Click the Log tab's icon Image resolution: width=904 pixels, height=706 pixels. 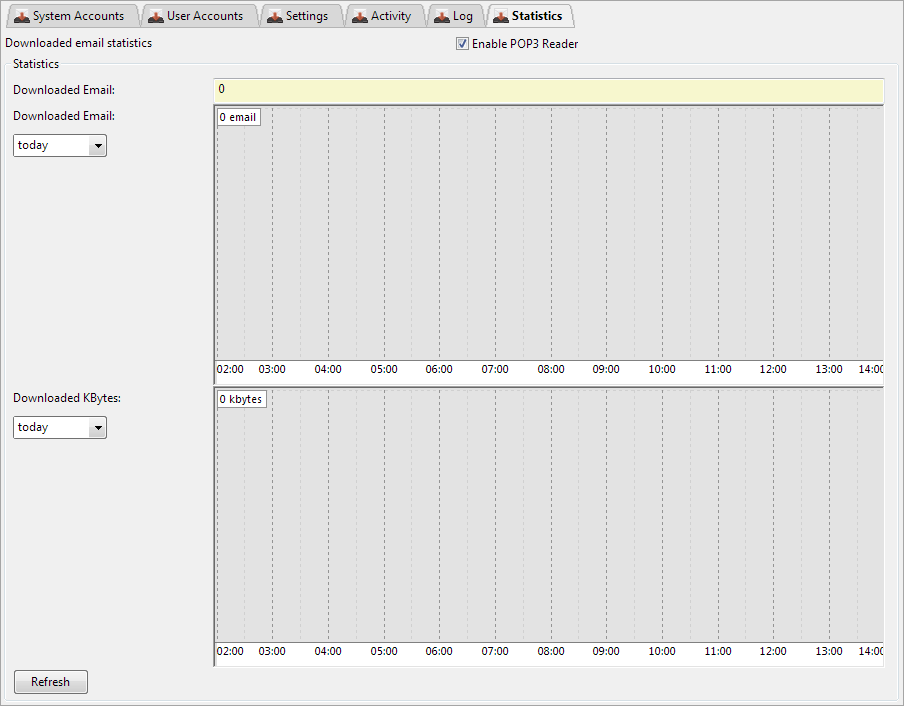441,17
